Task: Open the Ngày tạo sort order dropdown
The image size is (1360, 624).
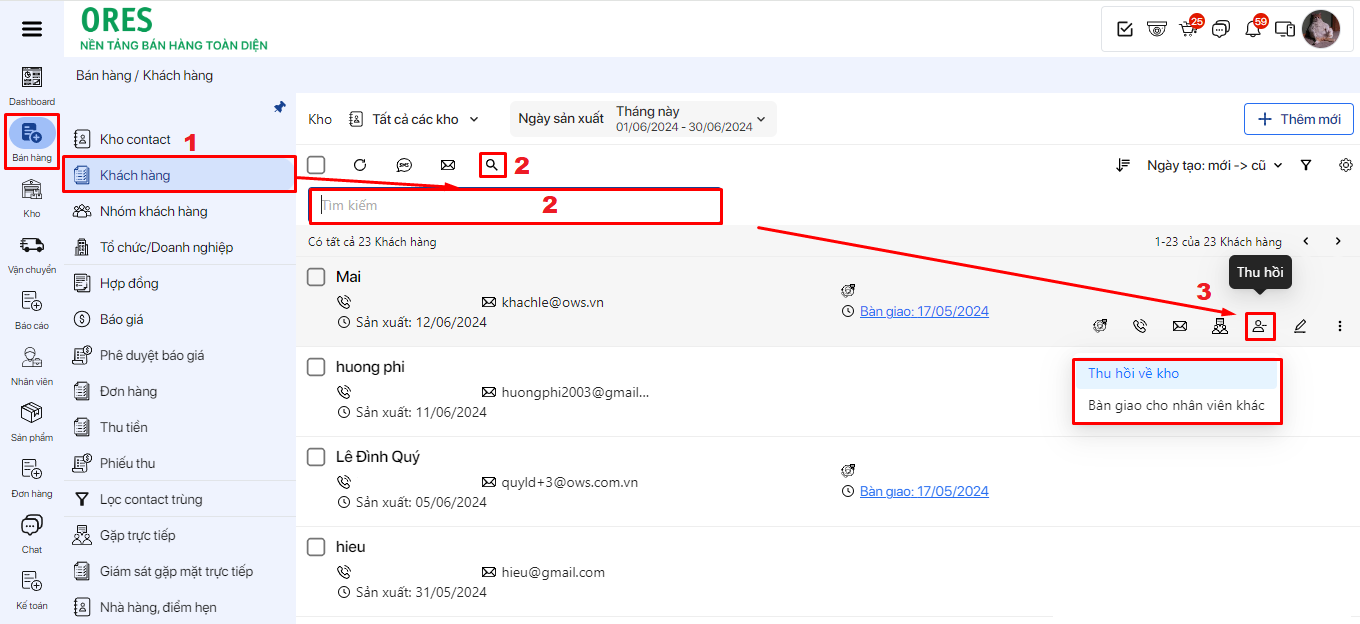Action: (x=1214, y=165)
